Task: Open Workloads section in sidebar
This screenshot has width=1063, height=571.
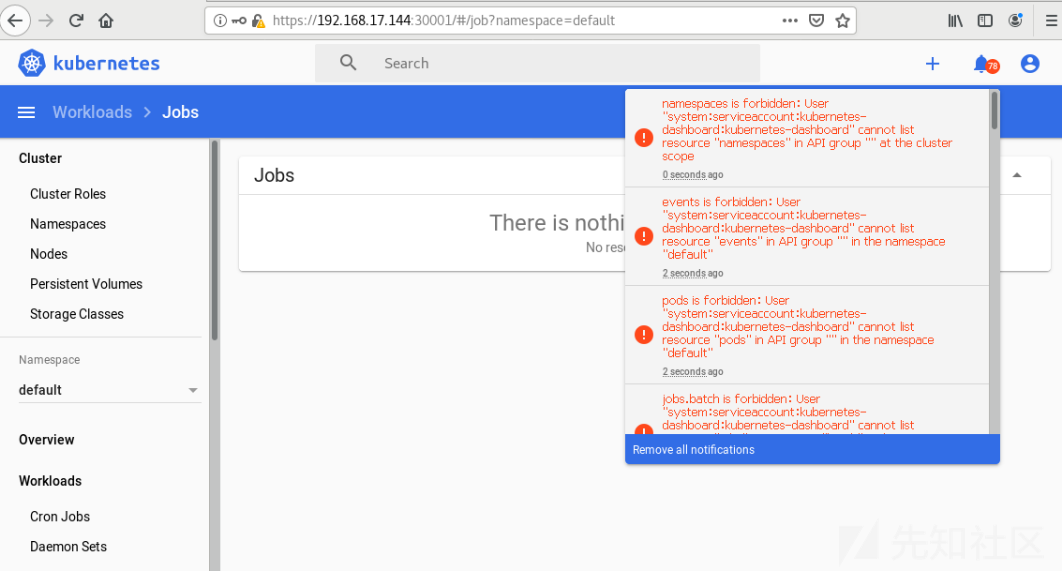Action: [50, 481]
